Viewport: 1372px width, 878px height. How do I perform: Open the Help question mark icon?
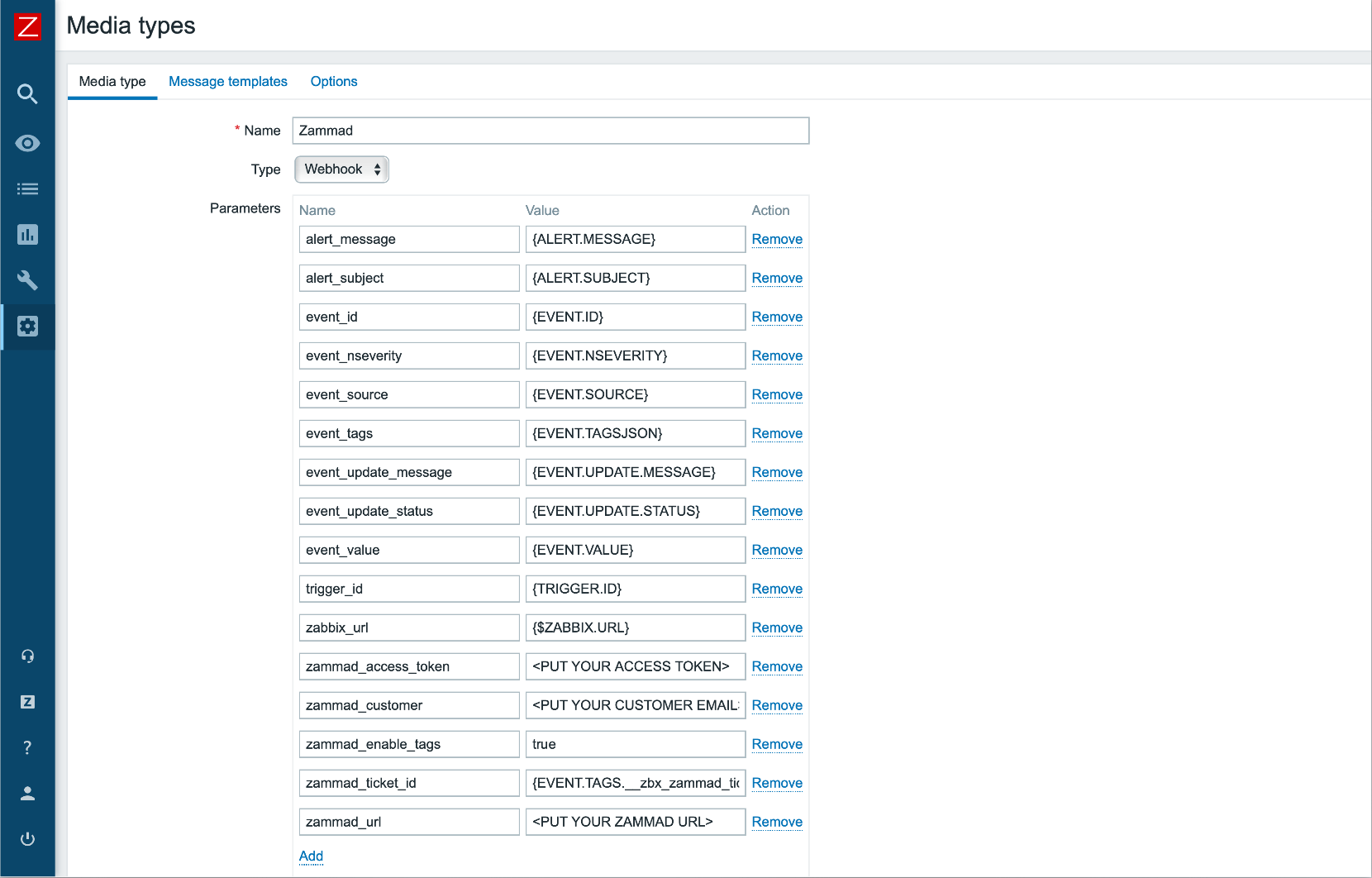point(27,747)
